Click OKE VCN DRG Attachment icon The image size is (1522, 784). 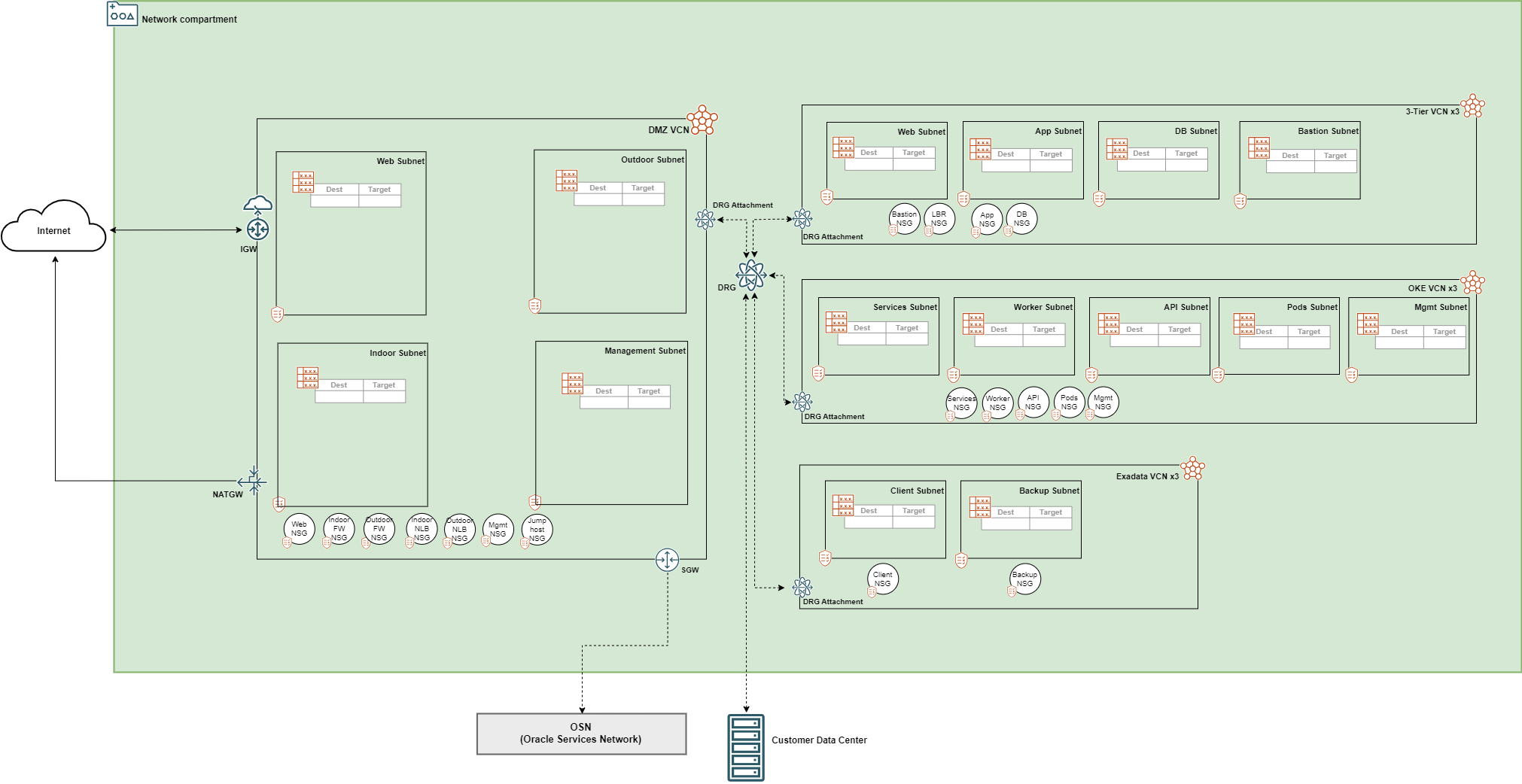coord(802,402)
